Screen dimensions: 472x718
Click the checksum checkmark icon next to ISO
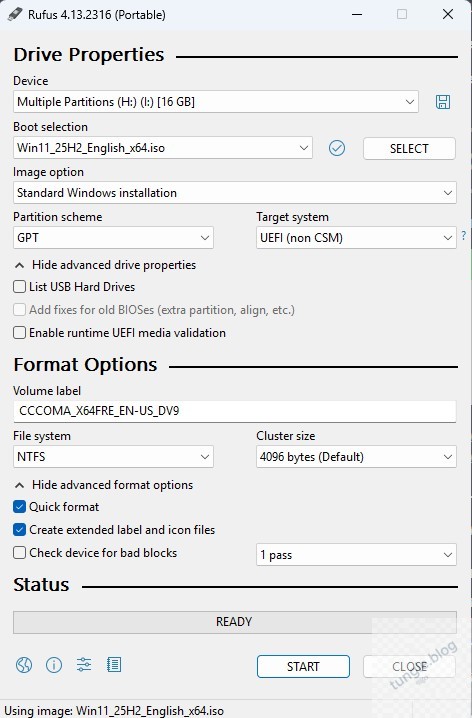[x=337, y=148]
